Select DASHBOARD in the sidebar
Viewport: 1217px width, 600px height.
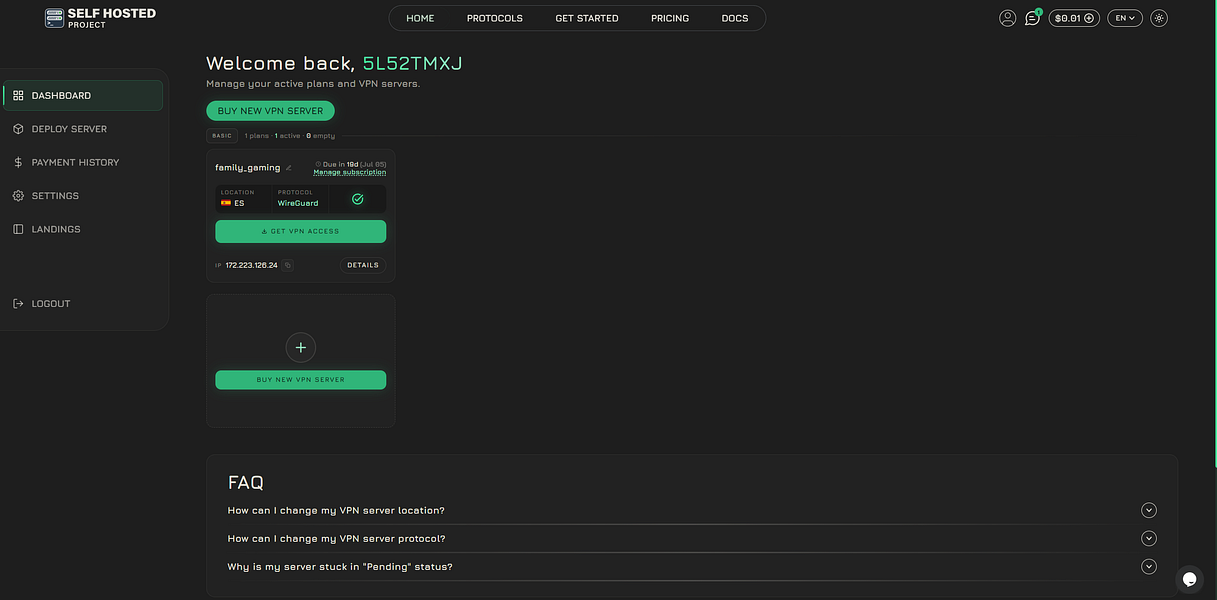point(83,95)
